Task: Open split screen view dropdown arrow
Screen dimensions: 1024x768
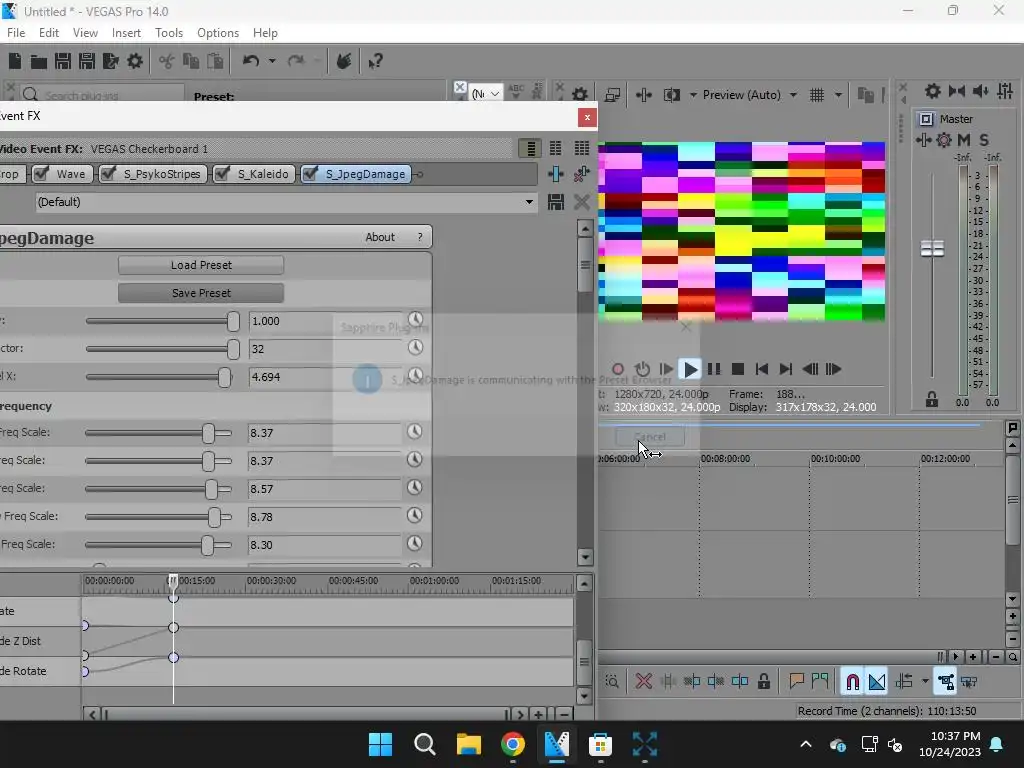Action: pyautogui.click(x=692, y=95)
